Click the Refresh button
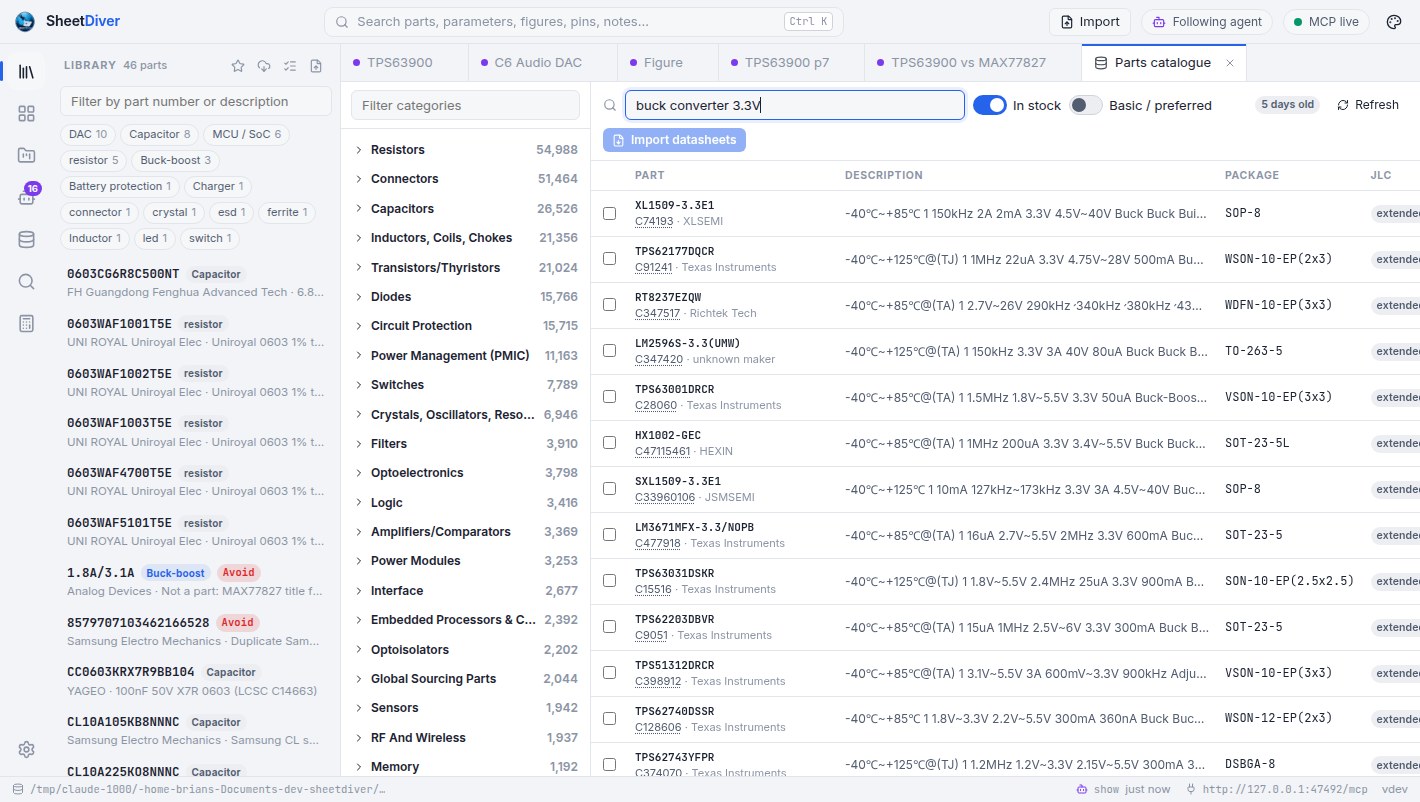This screenshot has width=1420, height=802. (x=1368, y=105)
